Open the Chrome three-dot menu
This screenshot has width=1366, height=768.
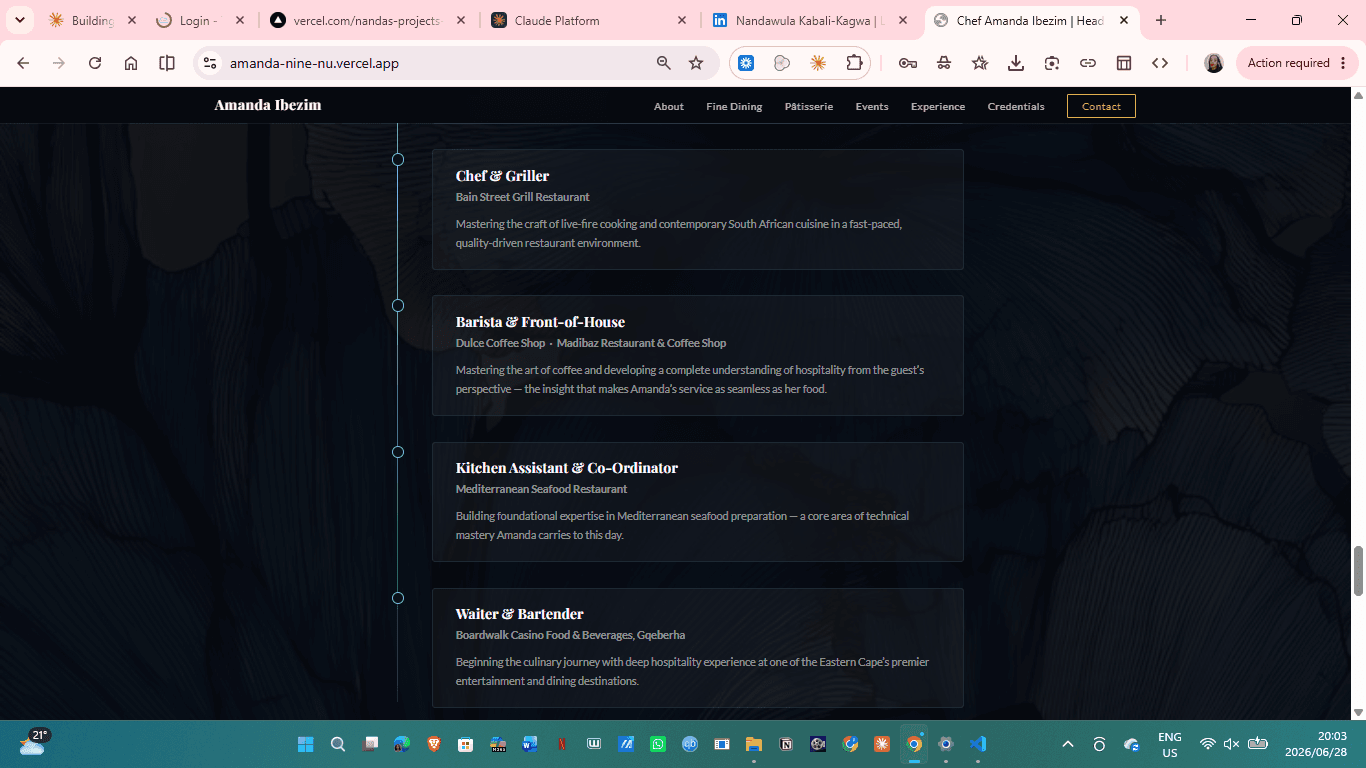[x=1343, y=63]
